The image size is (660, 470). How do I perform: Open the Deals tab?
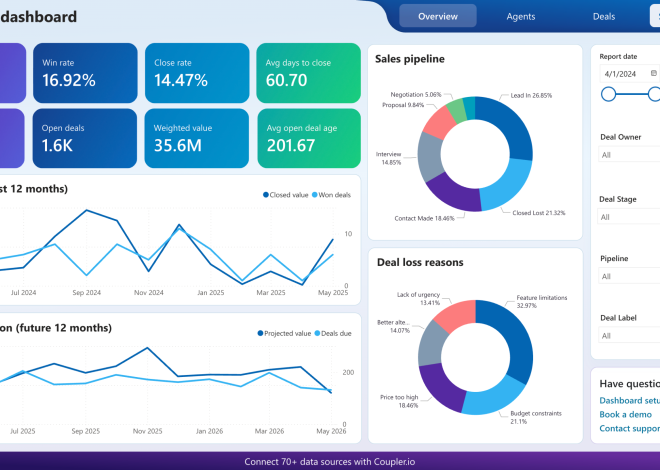coord(604,16)
